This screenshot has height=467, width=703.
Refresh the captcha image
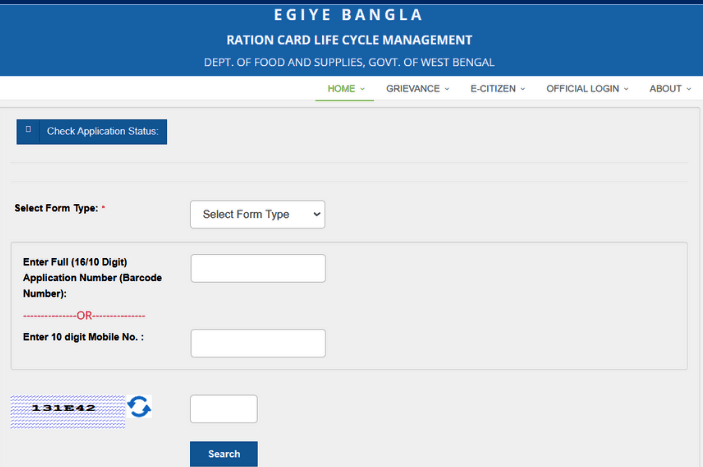point(139,406)
